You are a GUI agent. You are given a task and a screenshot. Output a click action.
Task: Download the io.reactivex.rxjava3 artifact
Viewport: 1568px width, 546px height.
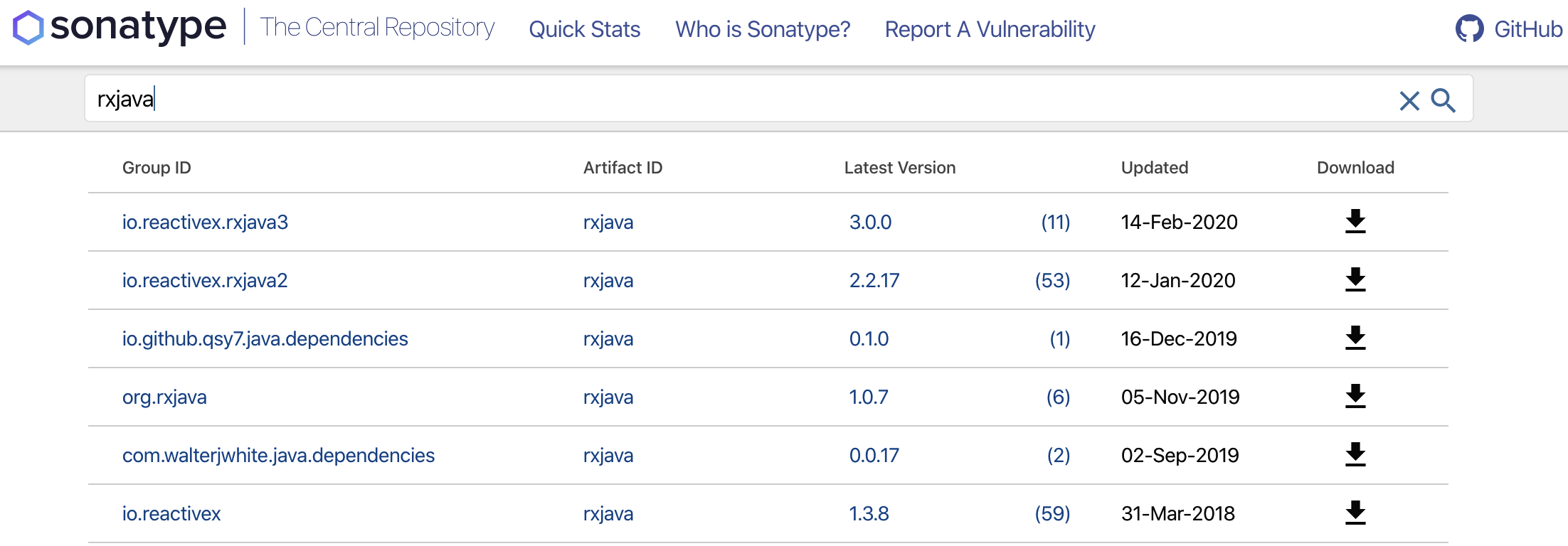point(1355,222)
